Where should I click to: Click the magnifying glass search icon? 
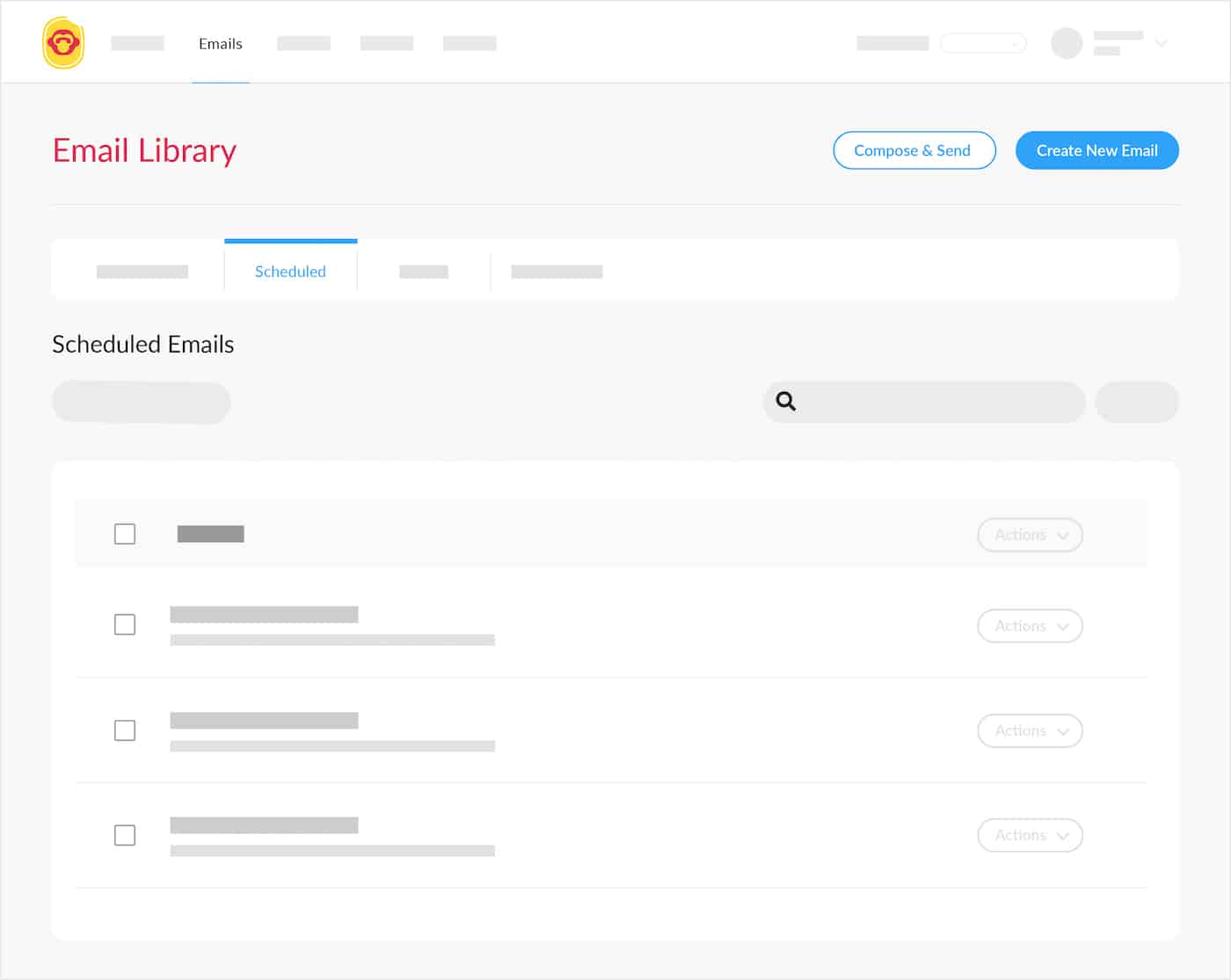pyautogui.click(x=786, y=402)
